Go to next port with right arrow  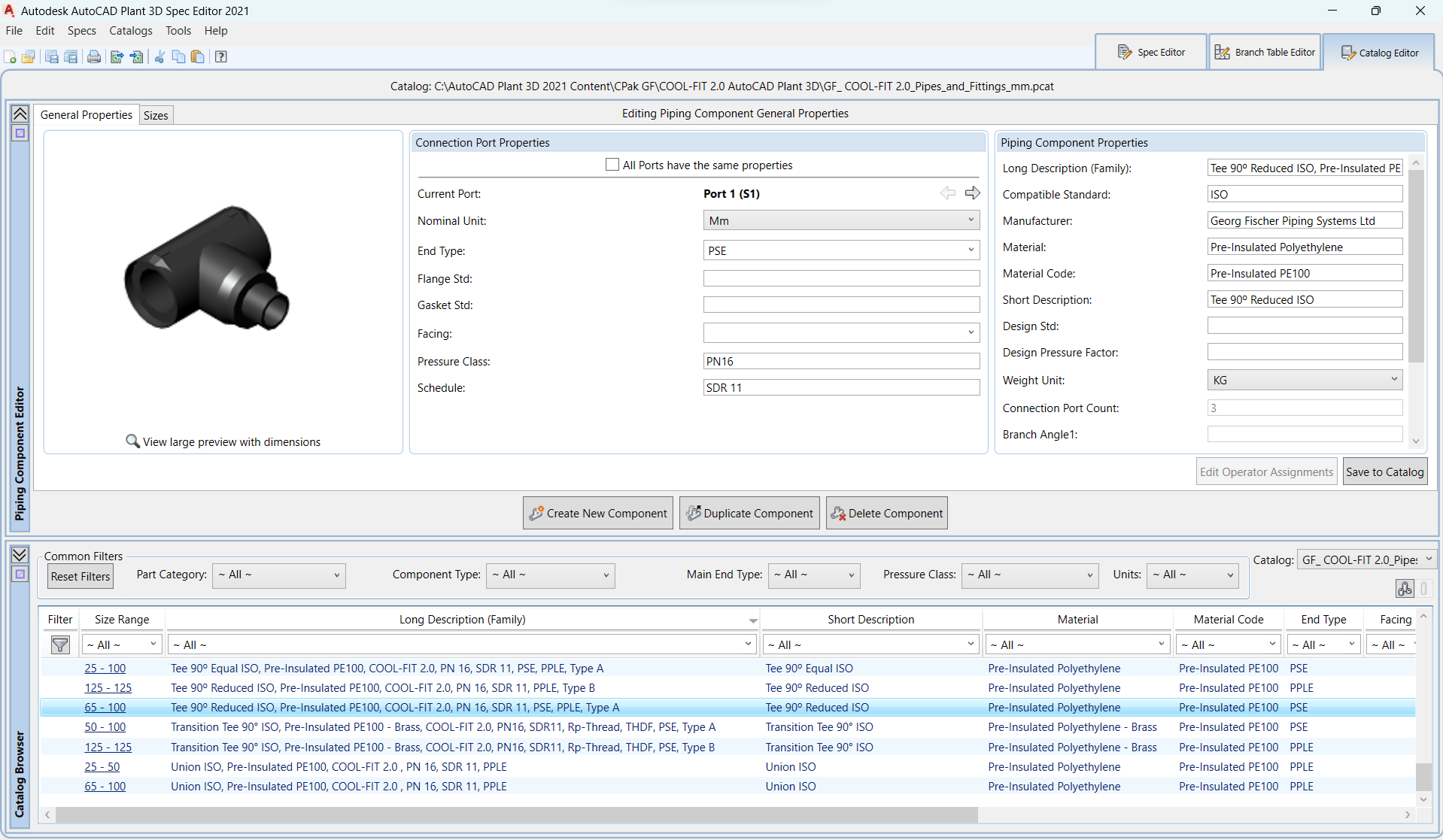(x=972, y=193)
